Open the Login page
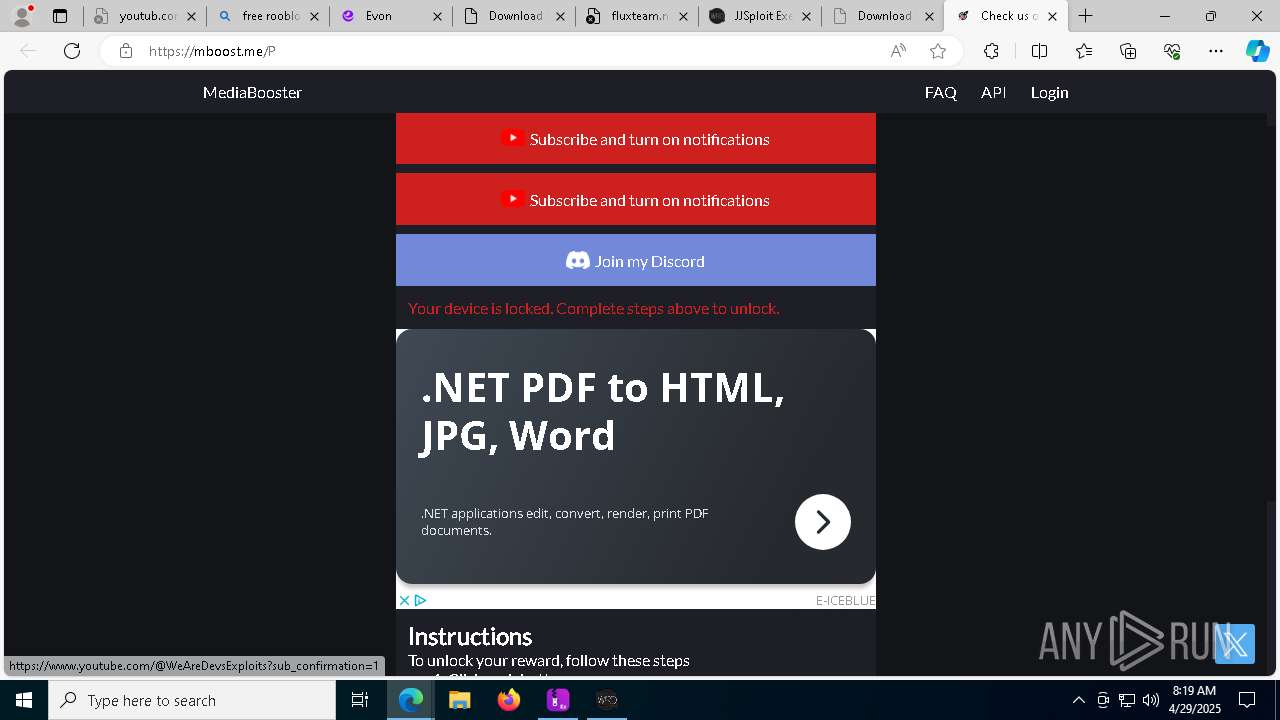This screenshot has height=720, width=1280. pyautogui.click(x=1049, y=92)
